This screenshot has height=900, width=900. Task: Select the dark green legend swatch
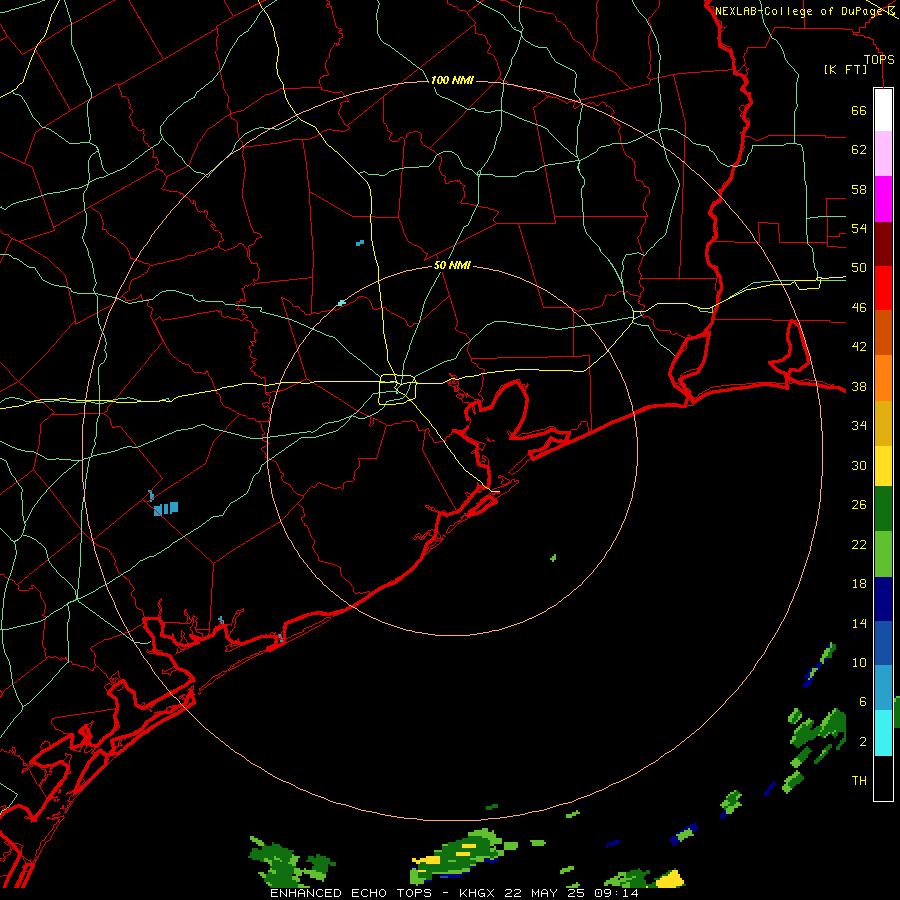(883, 509)
